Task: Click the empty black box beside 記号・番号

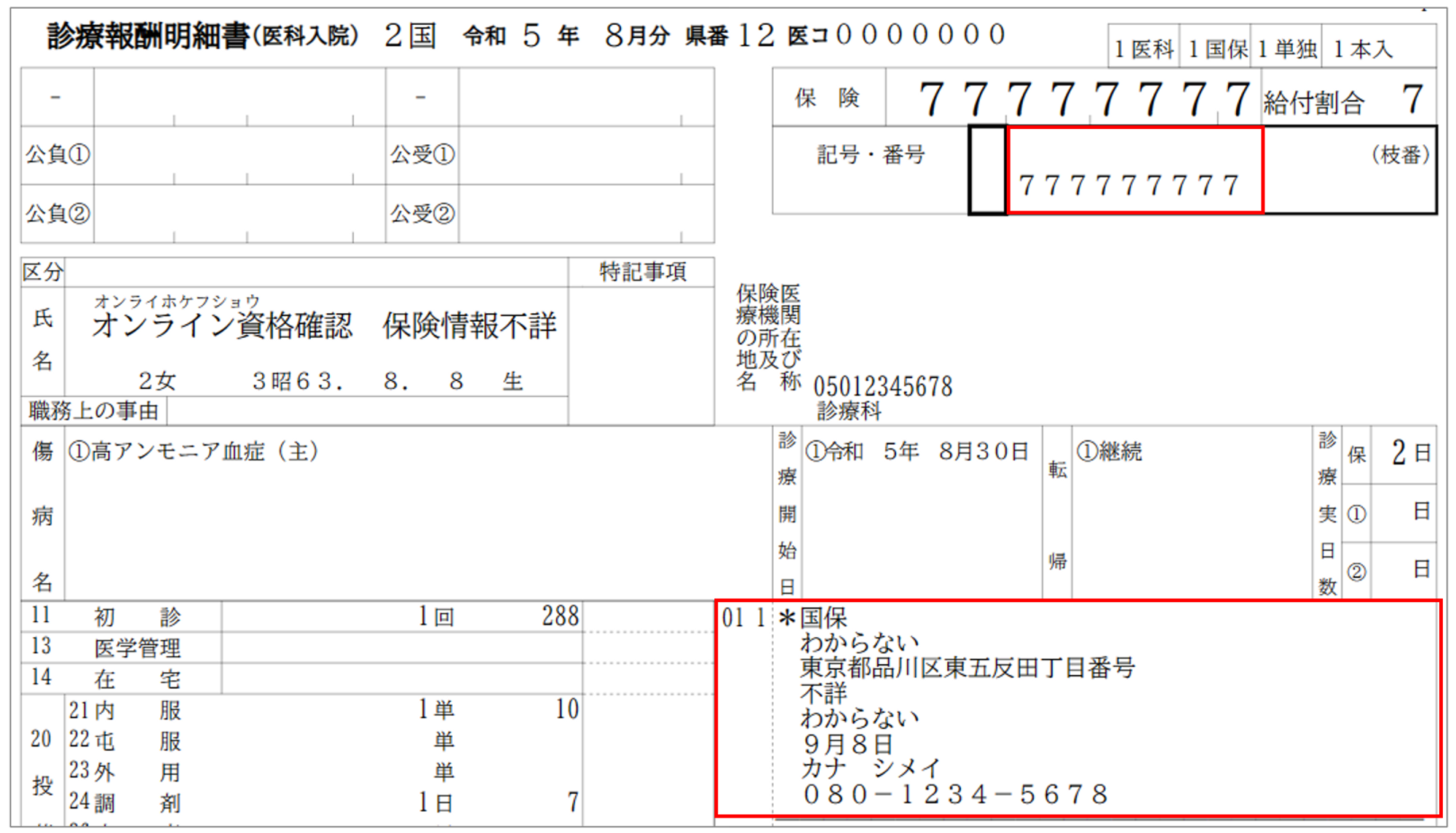Action: pyautogui.click(x=987, y=170)
